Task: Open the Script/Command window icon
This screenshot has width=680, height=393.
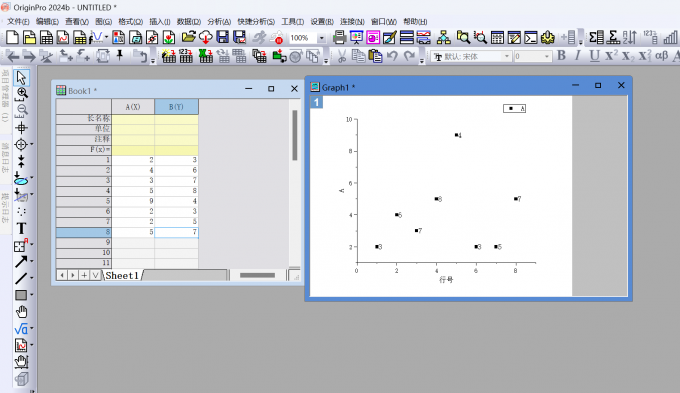Action: coord(531,38)
